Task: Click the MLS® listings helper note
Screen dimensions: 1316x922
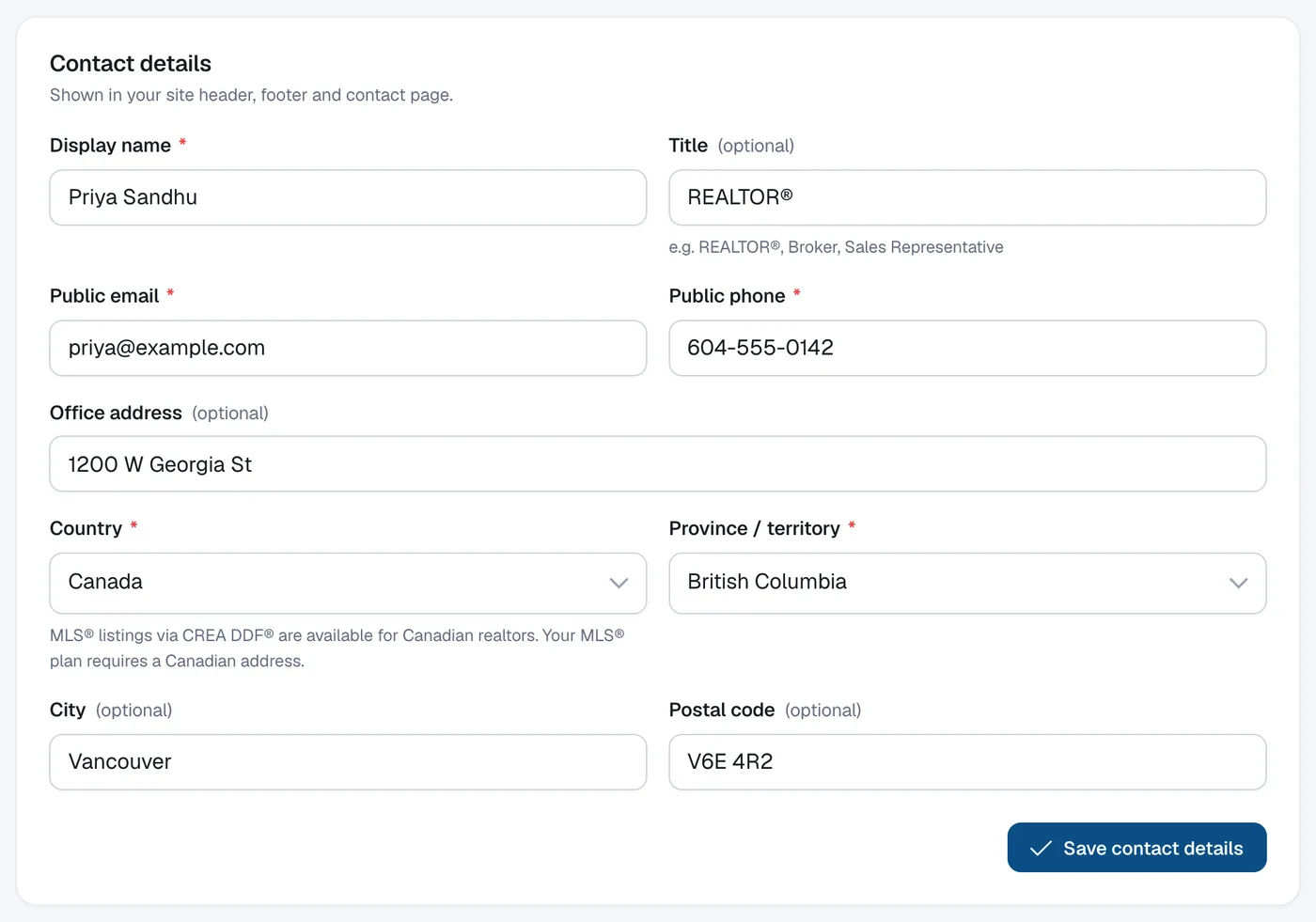Action: [337, 649]
